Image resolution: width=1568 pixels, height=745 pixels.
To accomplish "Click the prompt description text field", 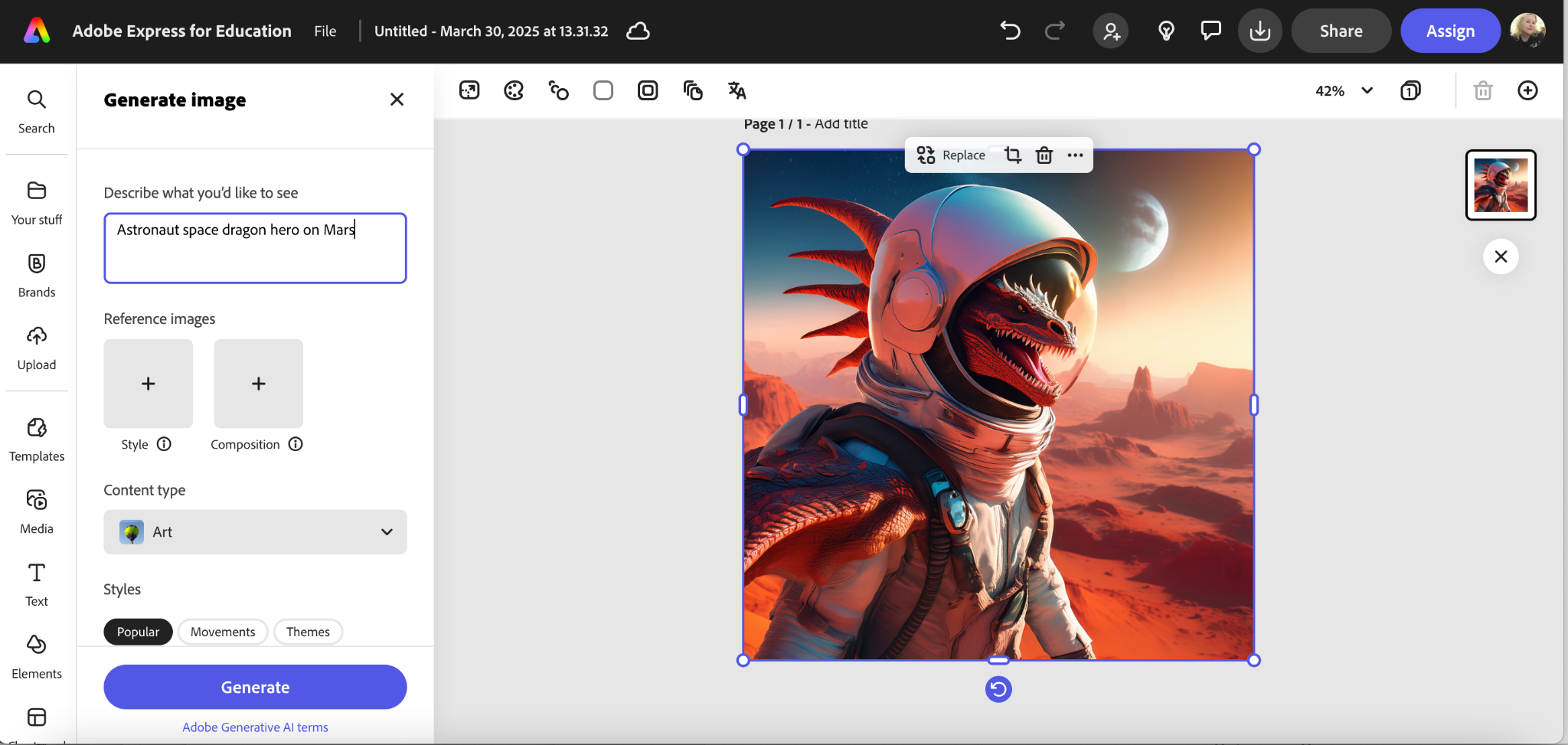I will click(x=255, y=248).
